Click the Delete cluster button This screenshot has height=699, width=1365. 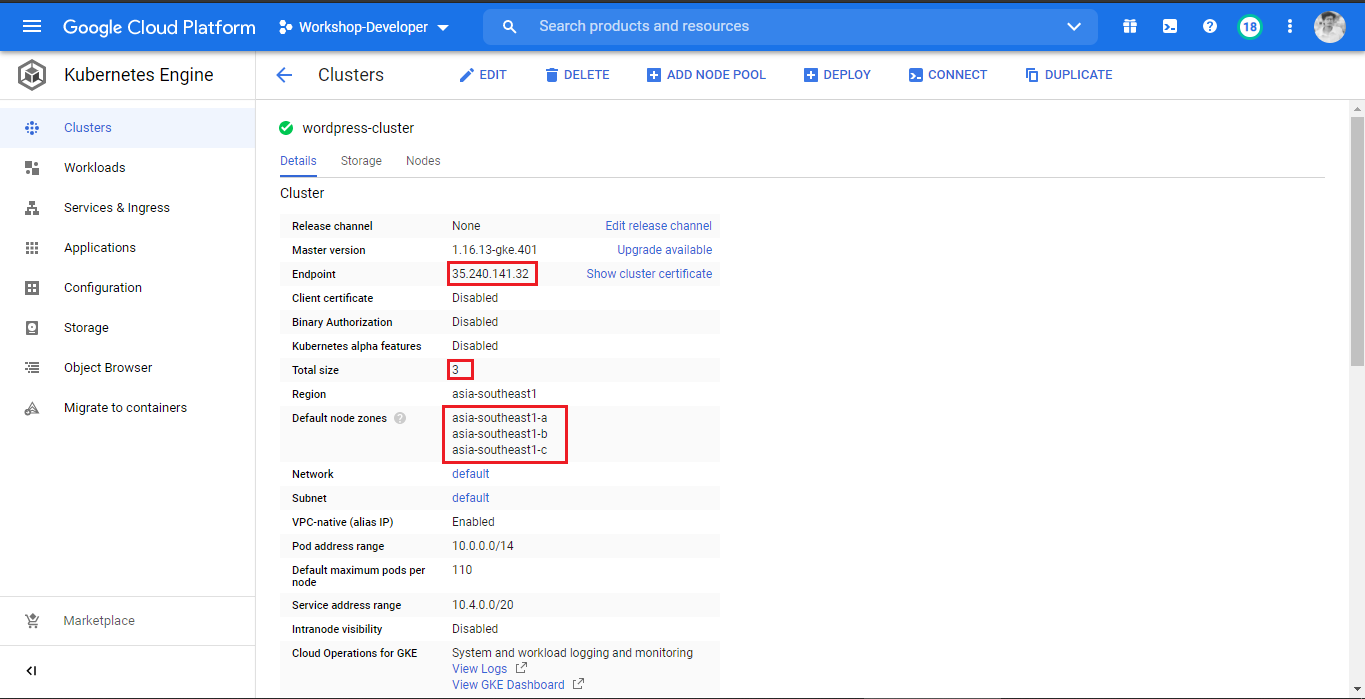coord(577,75)
